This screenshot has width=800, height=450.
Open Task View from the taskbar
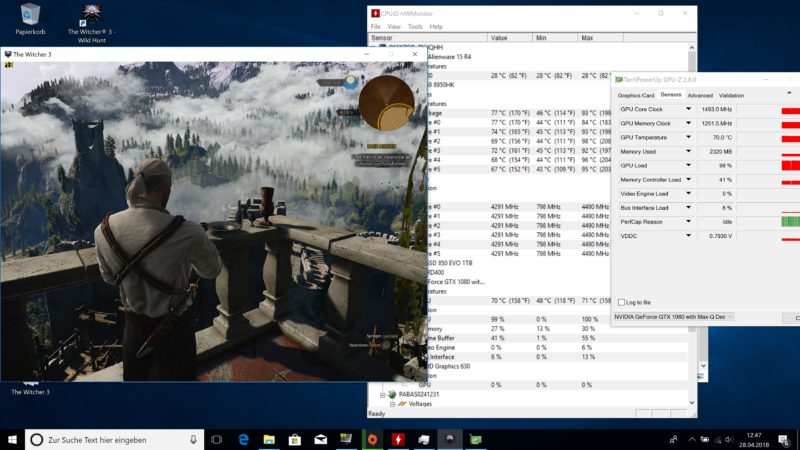click(x=216, y=439)
